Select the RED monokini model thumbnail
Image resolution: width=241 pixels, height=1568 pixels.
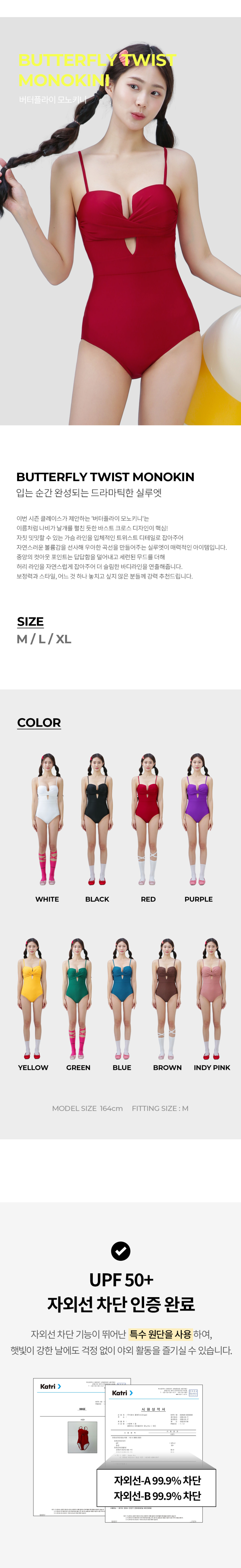pyautogui.click(x=148, y=819)
